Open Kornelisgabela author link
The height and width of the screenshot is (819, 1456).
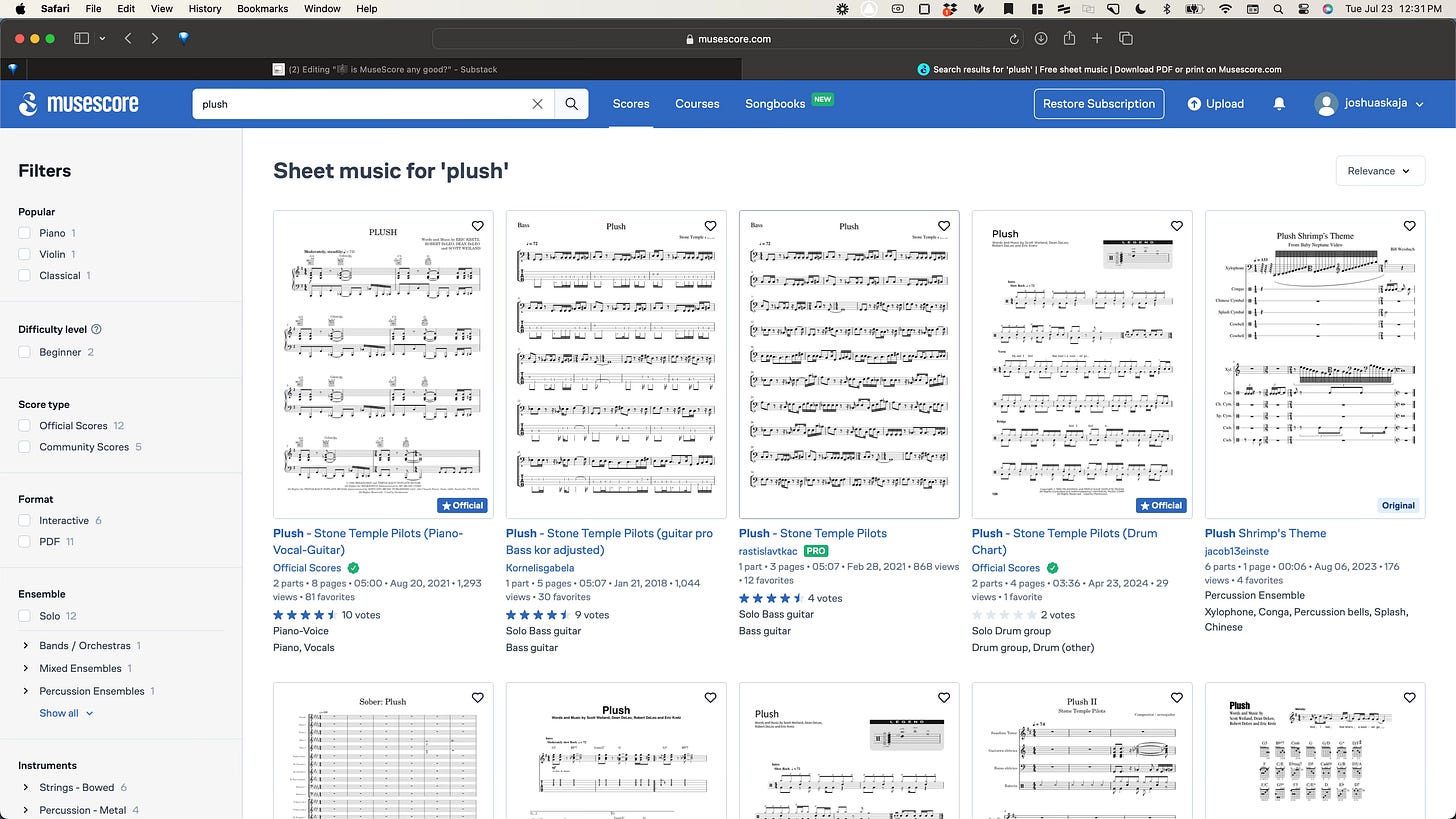540,568
